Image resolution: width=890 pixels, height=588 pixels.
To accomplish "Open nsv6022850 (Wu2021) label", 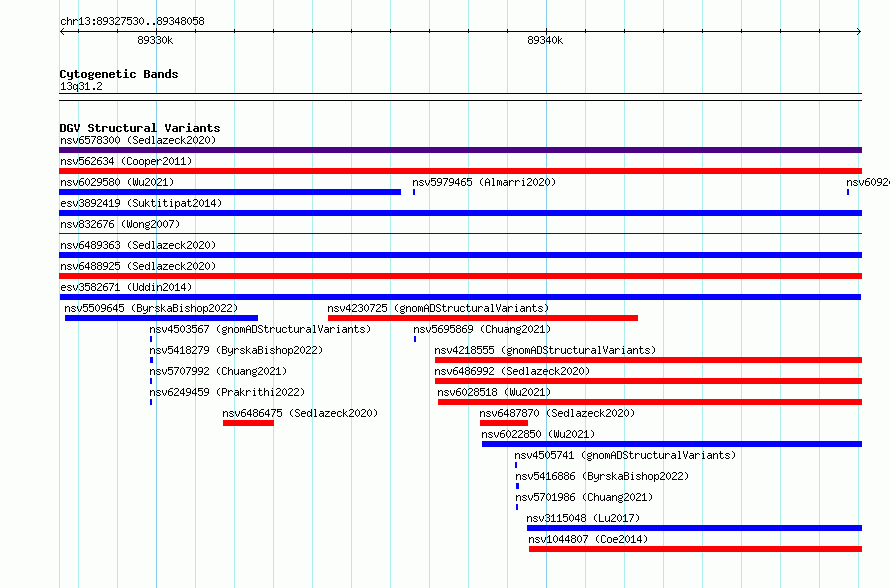I will click(538, 434).
